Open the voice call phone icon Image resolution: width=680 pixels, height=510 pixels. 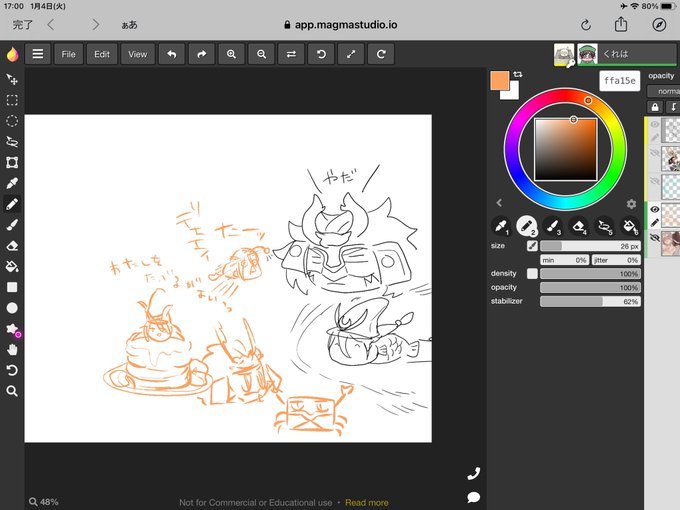click(x=474, y=474)
